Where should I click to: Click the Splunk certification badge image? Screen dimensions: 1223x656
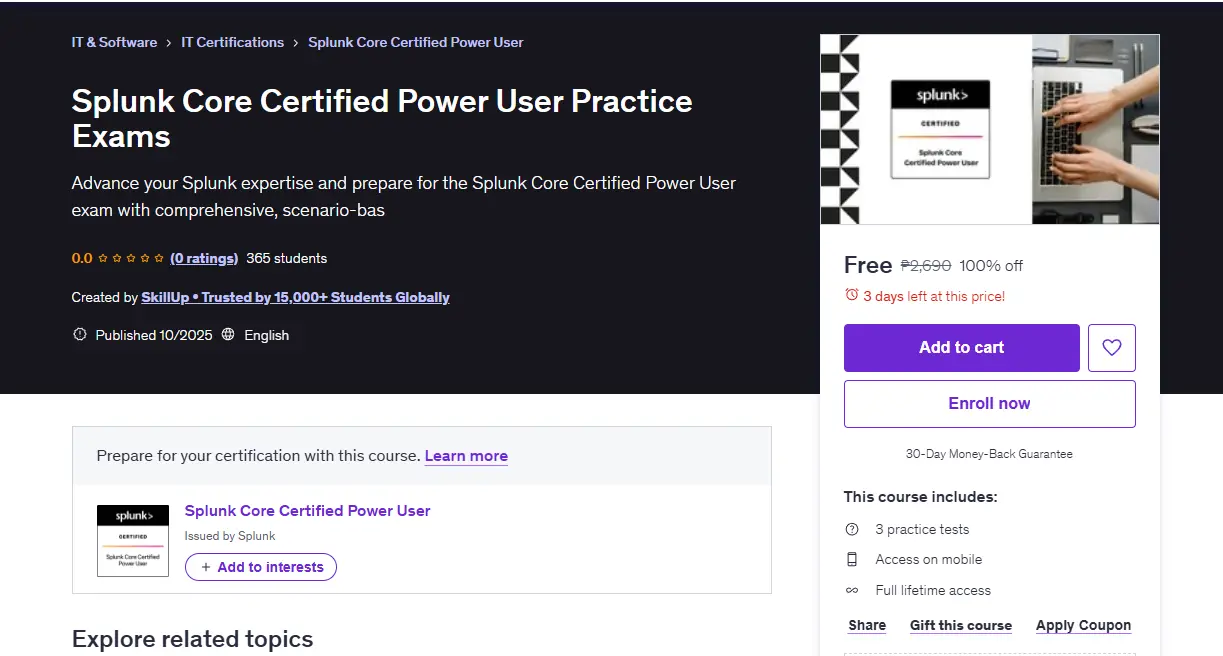133,541
